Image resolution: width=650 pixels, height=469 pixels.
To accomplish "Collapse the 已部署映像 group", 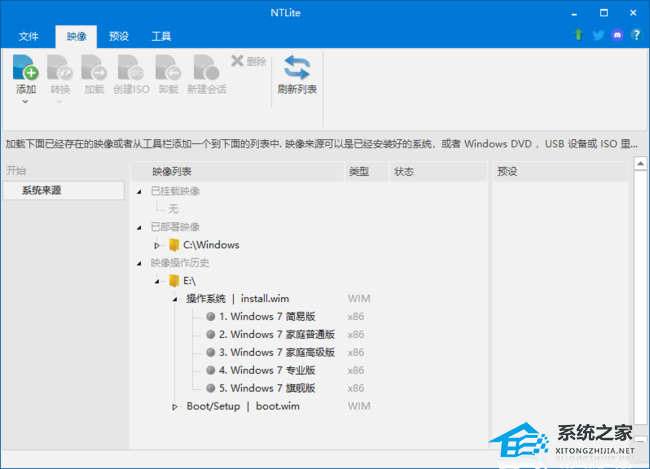I will (x=139, y=227).
